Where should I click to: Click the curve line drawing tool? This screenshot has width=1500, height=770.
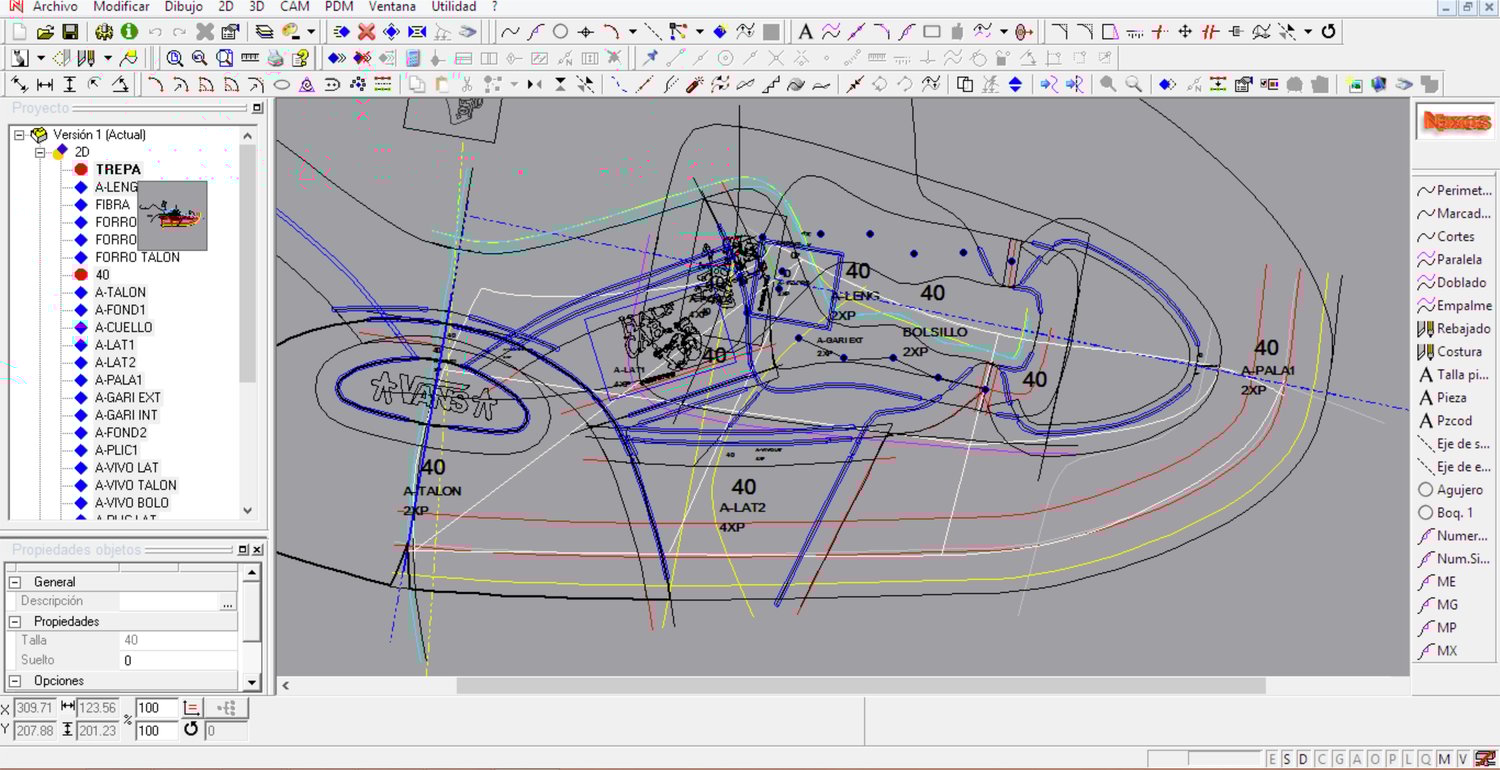(x=510, y=32)
